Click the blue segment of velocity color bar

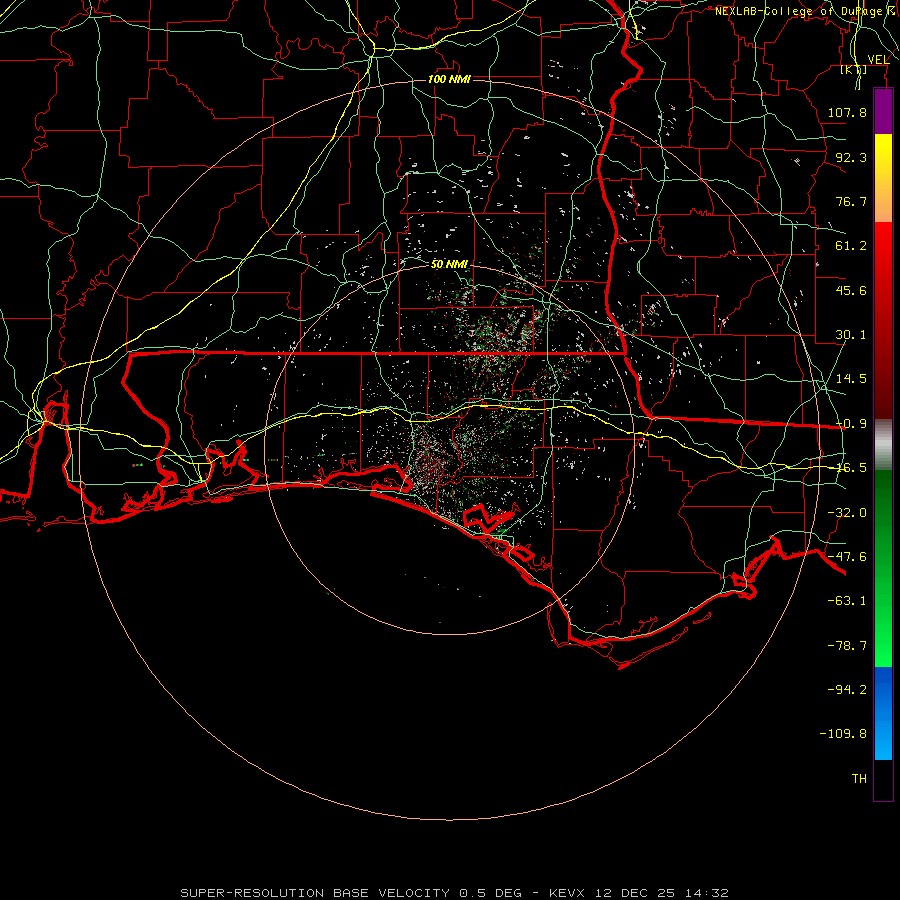[883, 713]
